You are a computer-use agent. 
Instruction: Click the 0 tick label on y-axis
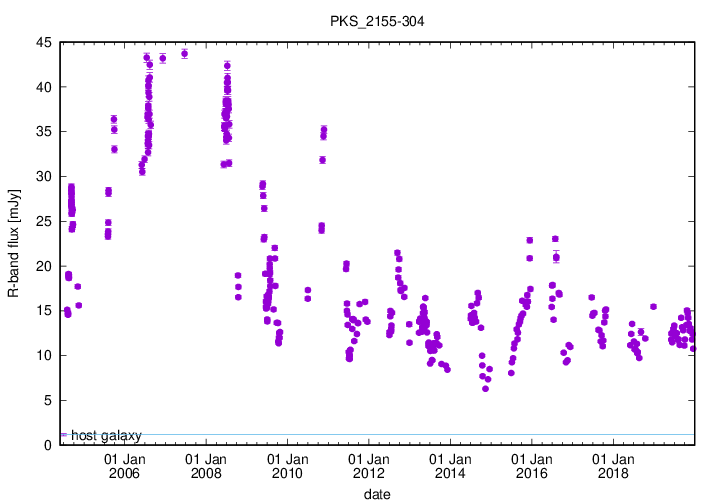tap(48, 445)
